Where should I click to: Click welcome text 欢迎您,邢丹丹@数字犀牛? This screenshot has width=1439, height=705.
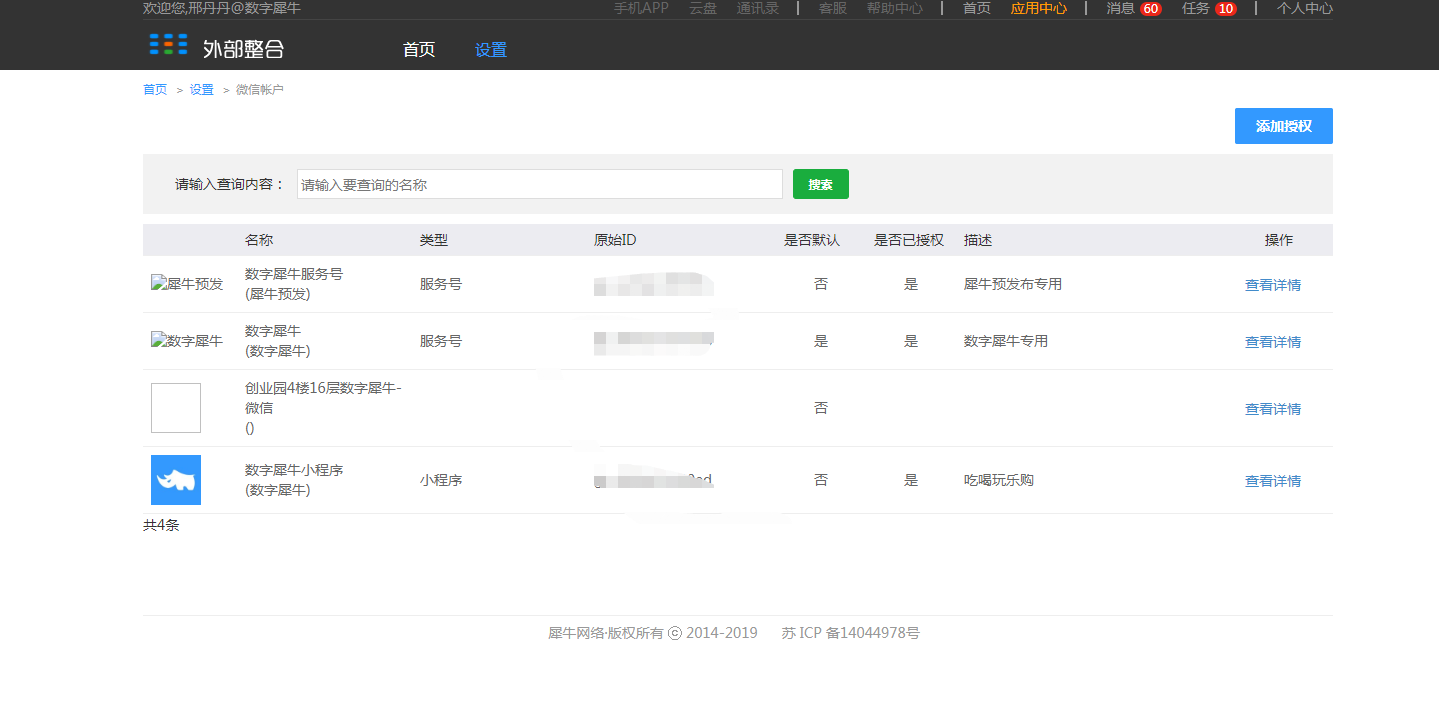pyautogui.click(x=222, y=8)
